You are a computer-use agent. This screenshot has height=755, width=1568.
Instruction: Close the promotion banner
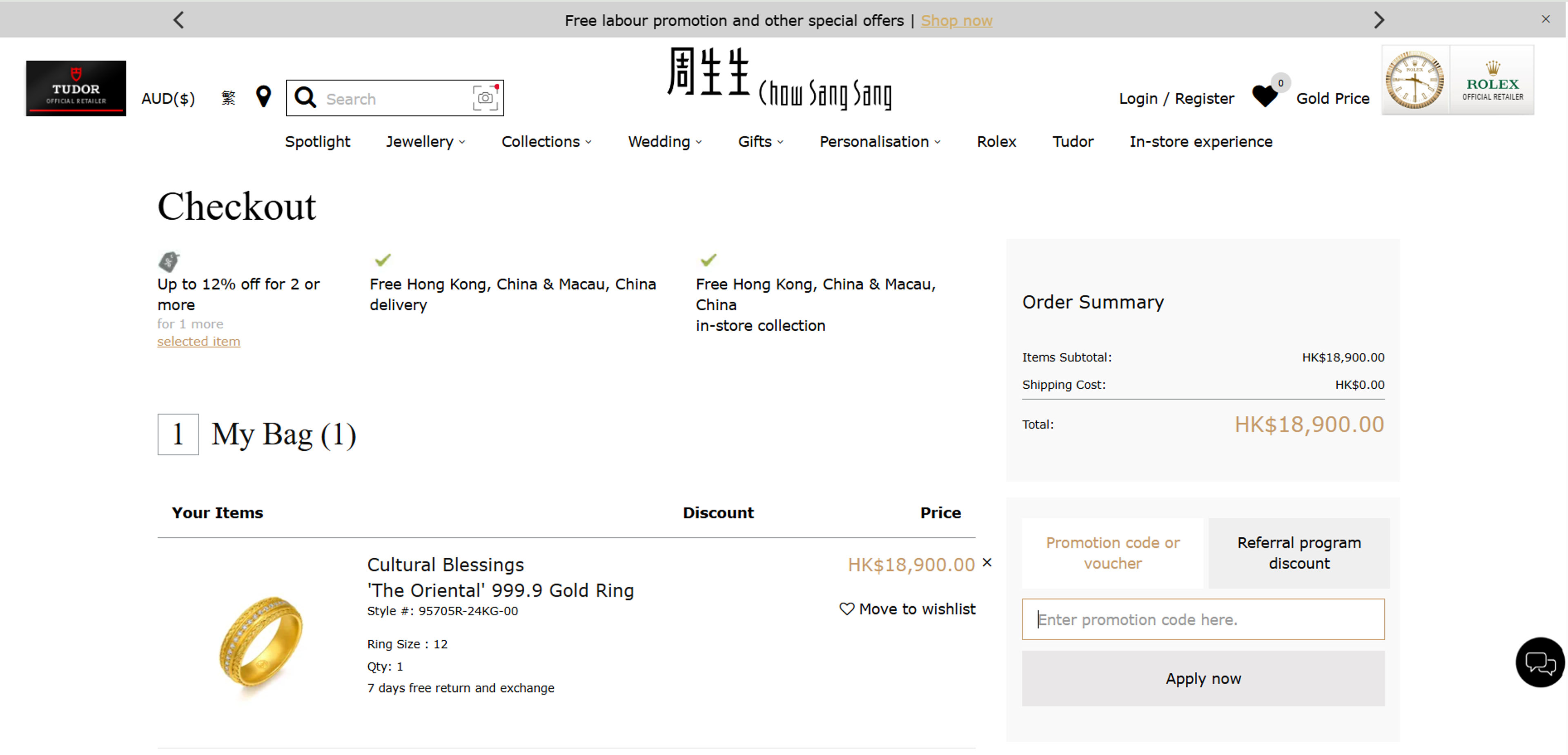(x=1546, y=20)
